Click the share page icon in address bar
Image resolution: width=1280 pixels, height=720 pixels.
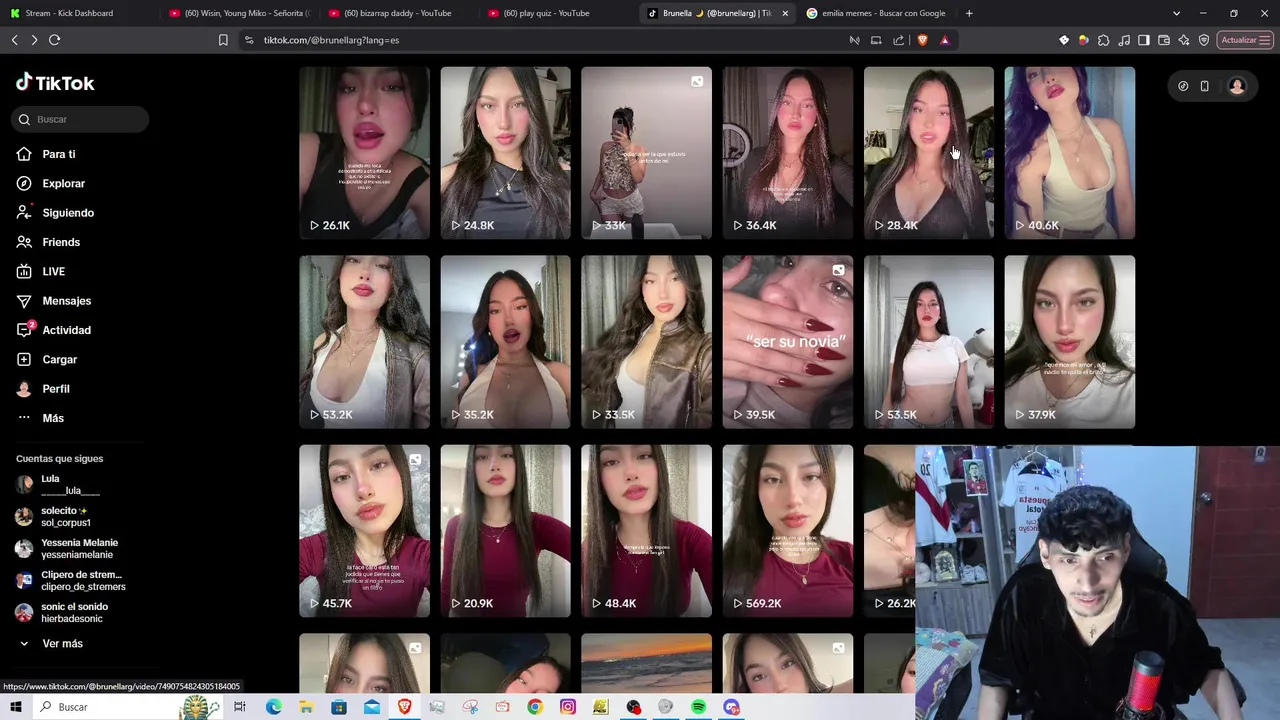898,40
